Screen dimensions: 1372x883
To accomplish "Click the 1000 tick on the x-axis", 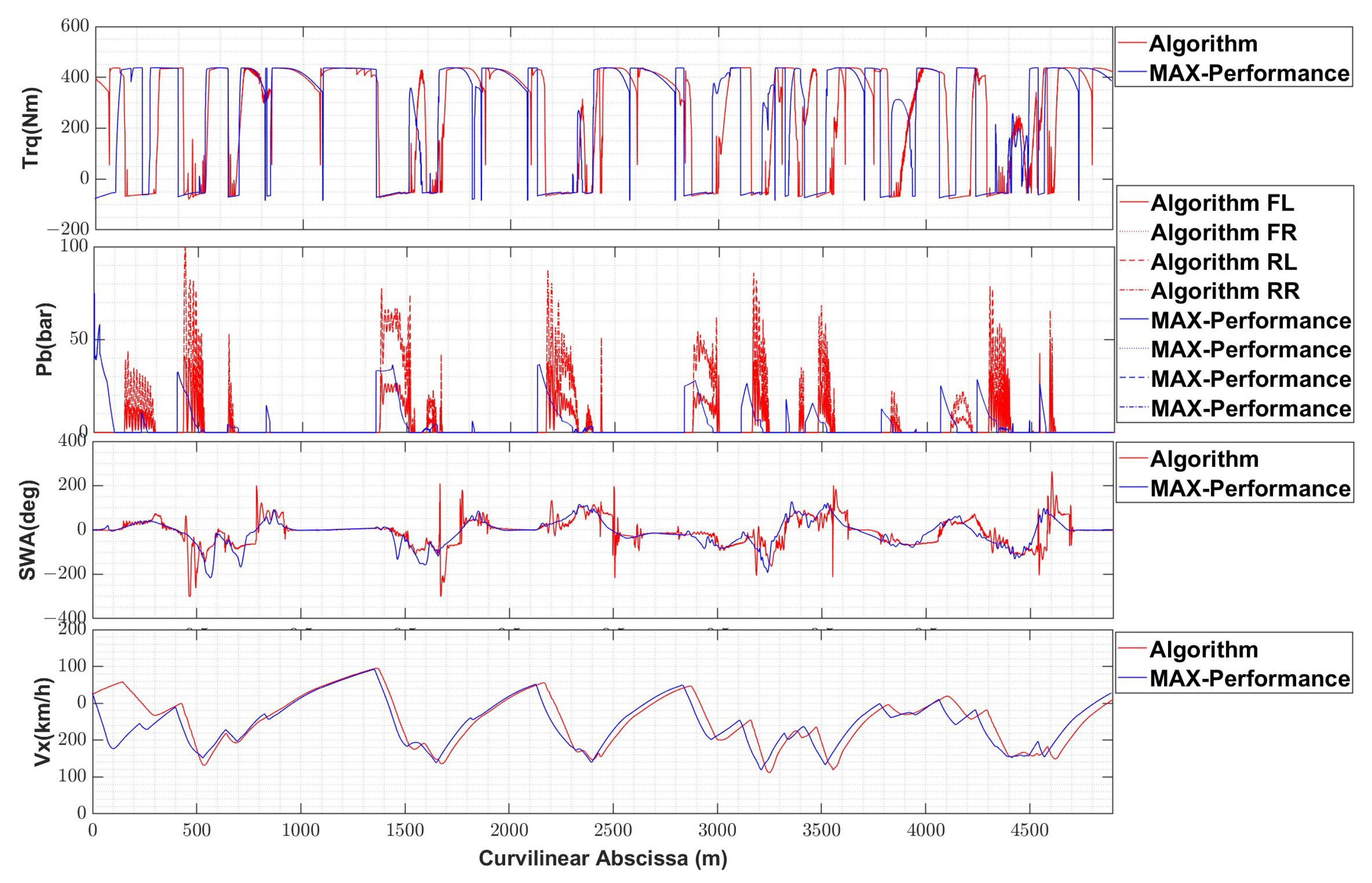I will click(x=300, y=830).
